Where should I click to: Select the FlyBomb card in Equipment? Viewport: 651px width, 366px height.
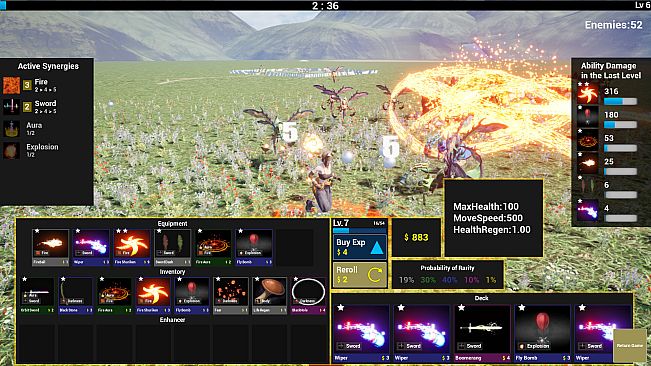tap(254, 247)
